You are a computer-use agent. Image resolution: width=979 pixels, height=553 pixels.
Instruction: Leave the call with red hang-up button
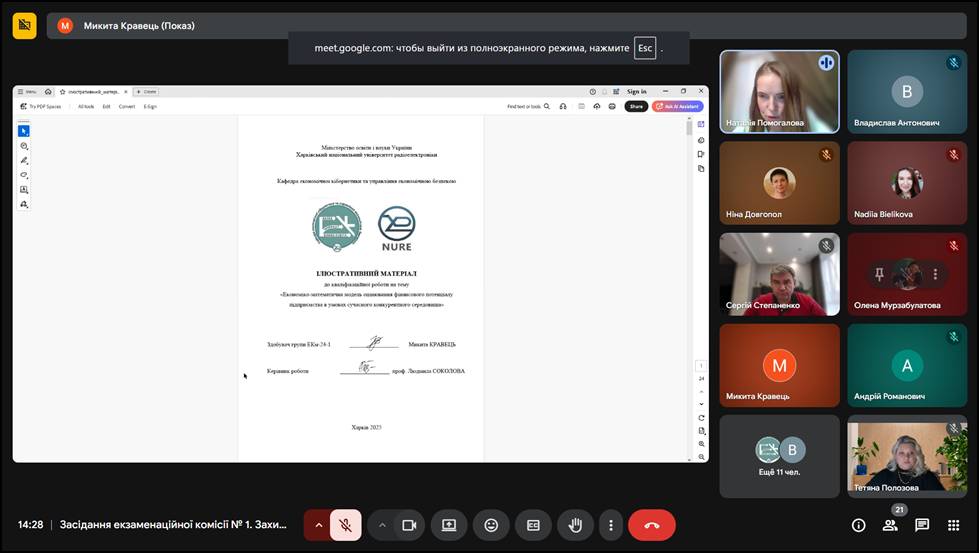coord(652,525)
